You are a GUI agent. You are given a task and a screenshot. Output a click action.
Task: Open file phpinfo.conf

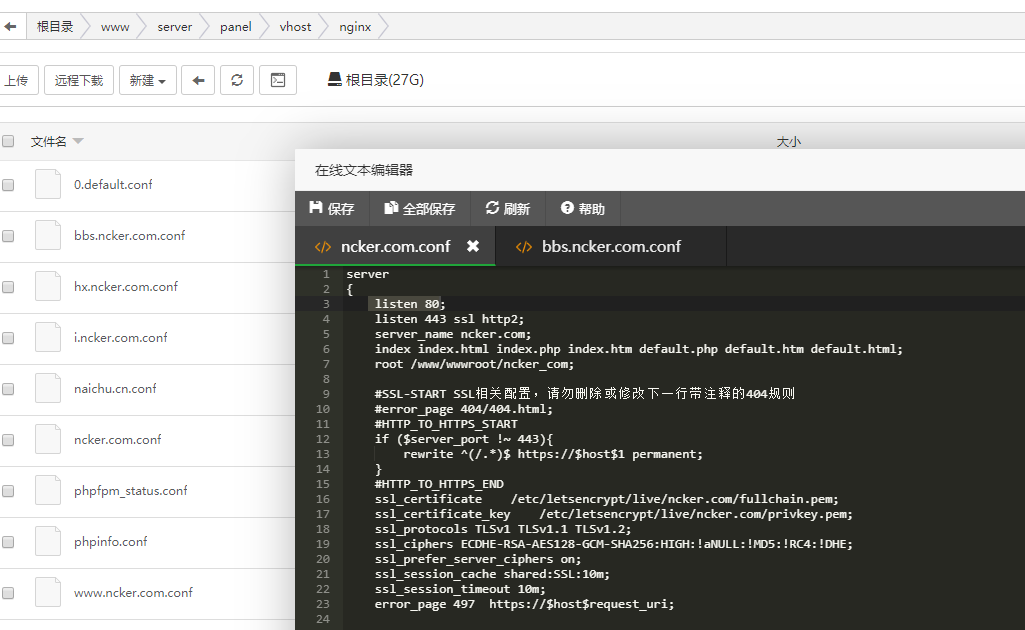[110, 541]
